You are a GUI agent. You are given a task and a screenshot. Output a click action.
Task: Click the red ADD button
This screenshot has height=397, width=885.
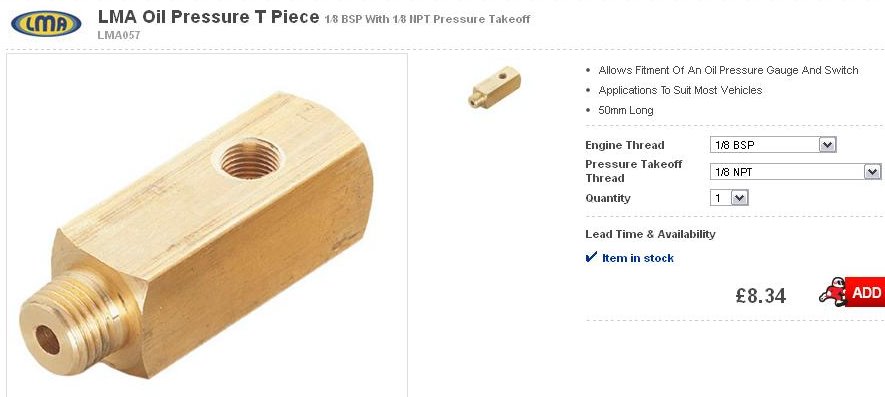(x=865, y=293)
